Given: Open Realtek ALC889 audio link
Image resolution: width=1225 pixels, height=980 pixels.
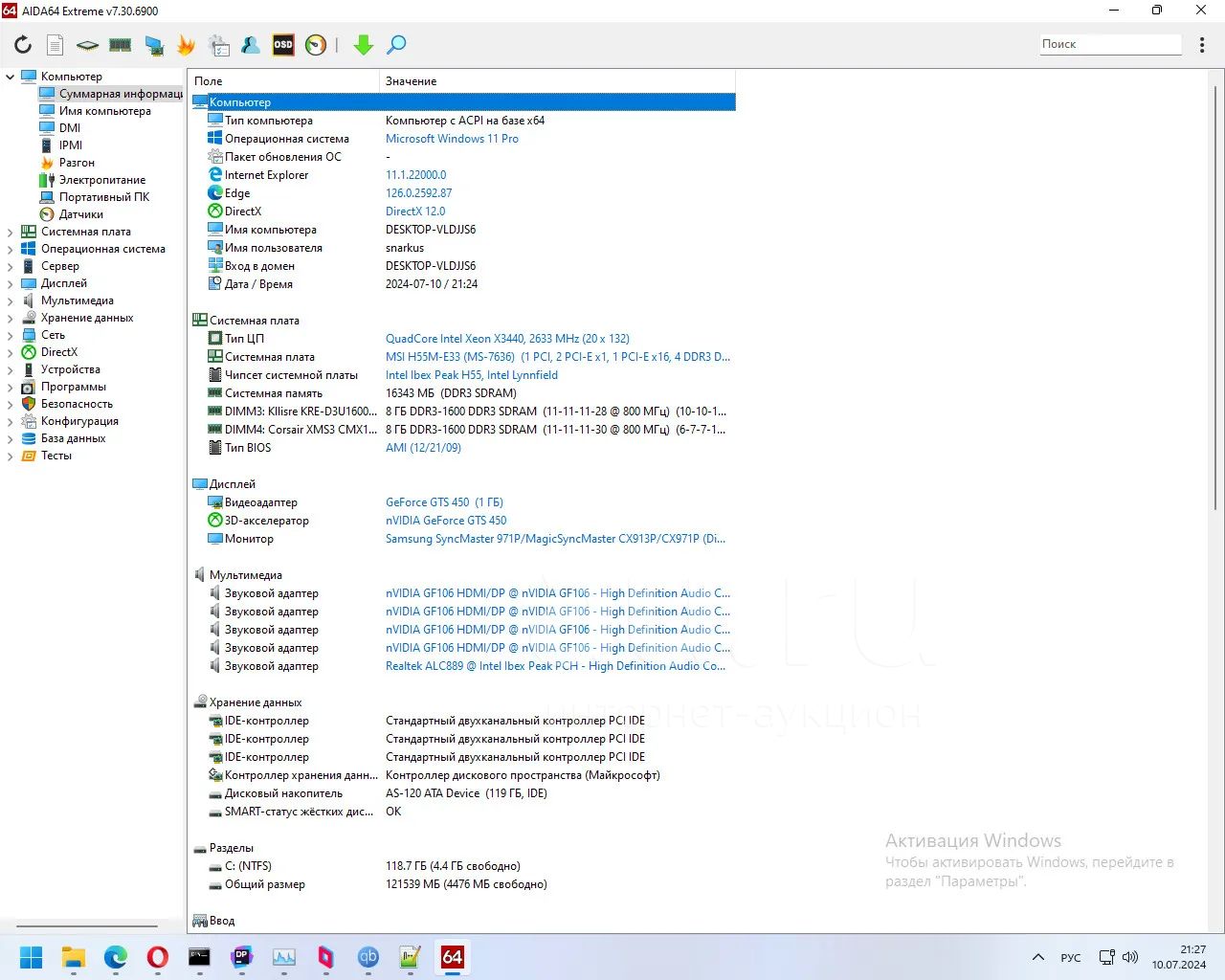Looking at the screenshot, I should (x=555, y=666).
